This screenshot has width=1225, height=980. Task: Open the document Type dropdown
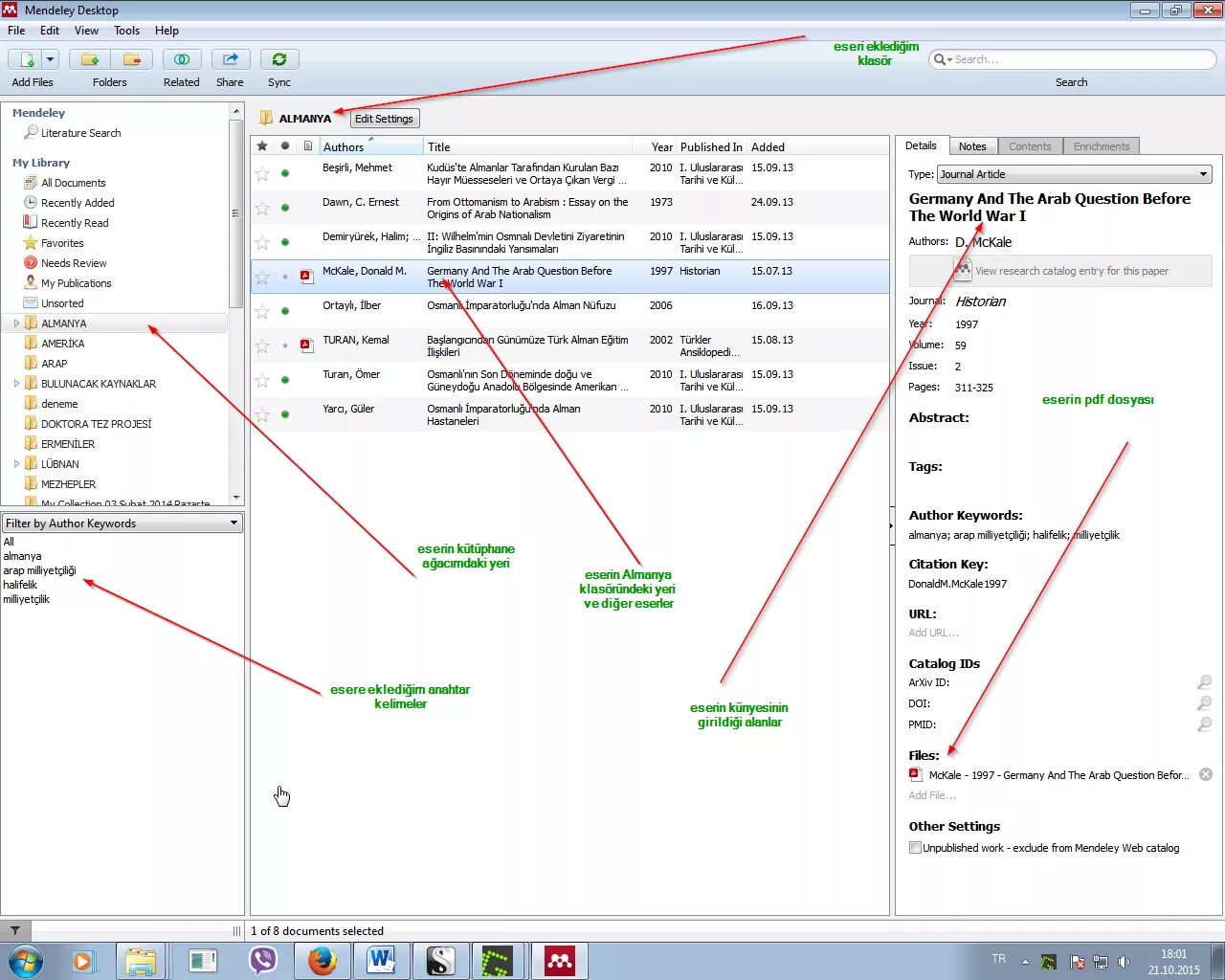click(x=1075, y=174)
